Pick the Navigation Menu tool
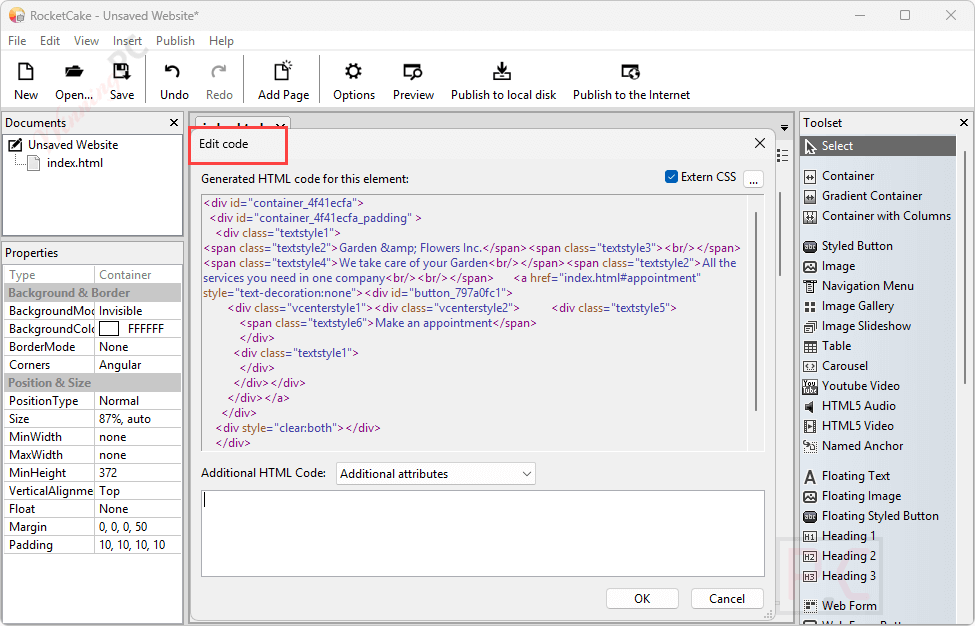Image resolution: width=975 pixels, height=626 pixels. 858,286
